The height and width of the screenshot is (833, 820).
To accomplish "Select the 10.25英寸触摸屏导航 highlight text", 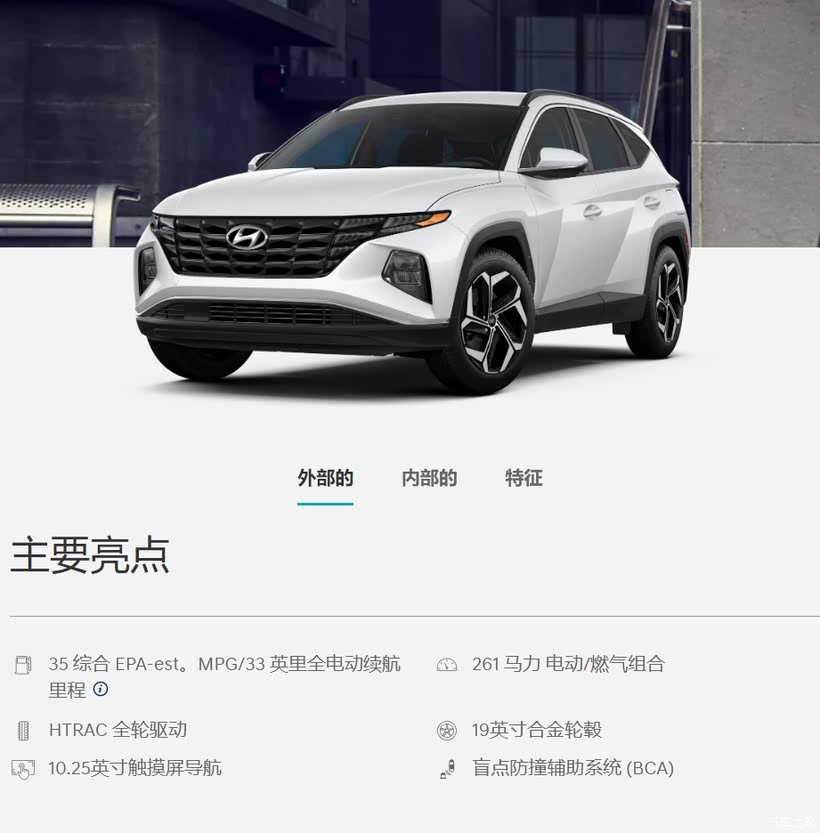I will [x=135, y=768].
